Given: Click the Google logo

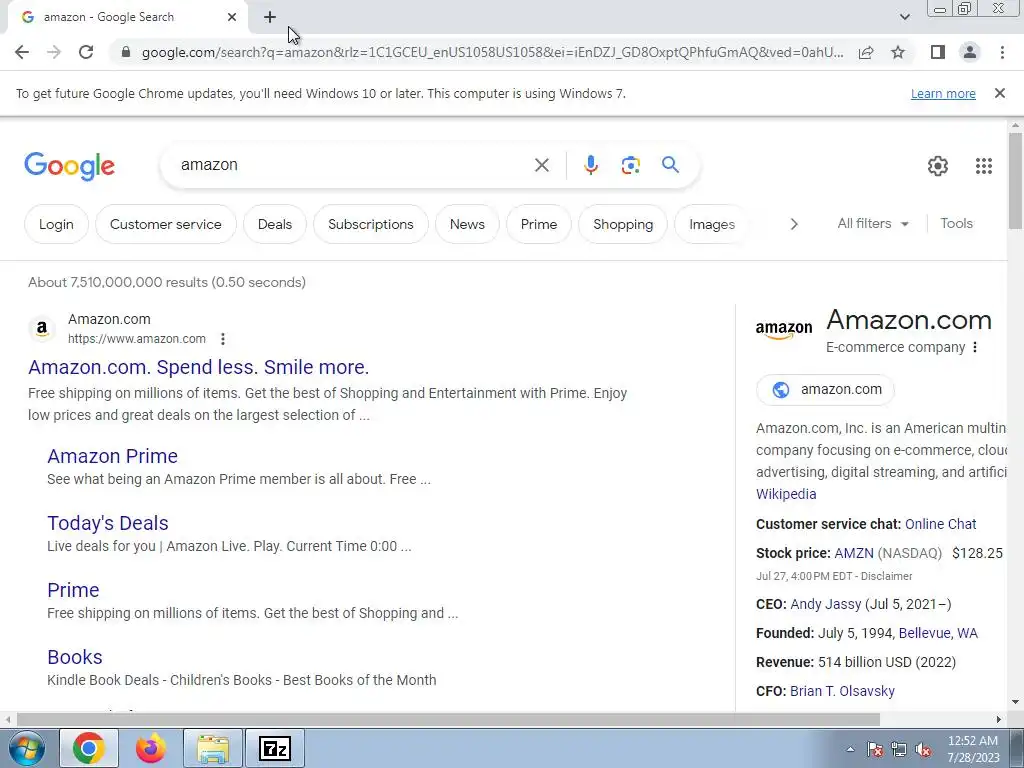Looking at the screenshot, I should 69,166.
